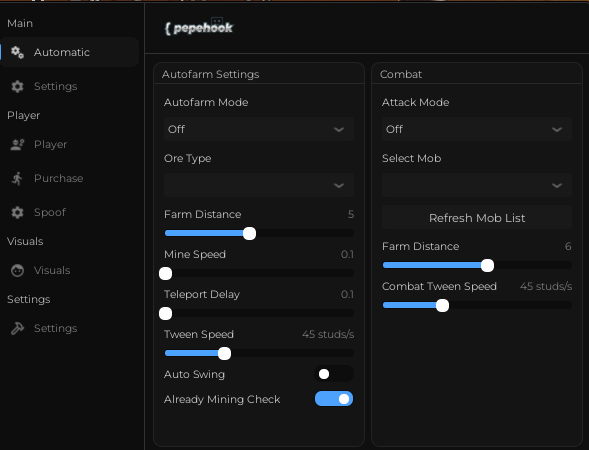Click the Player people icon in sidebar
This screenshot has width=589, height=450.
click(17, 145)
